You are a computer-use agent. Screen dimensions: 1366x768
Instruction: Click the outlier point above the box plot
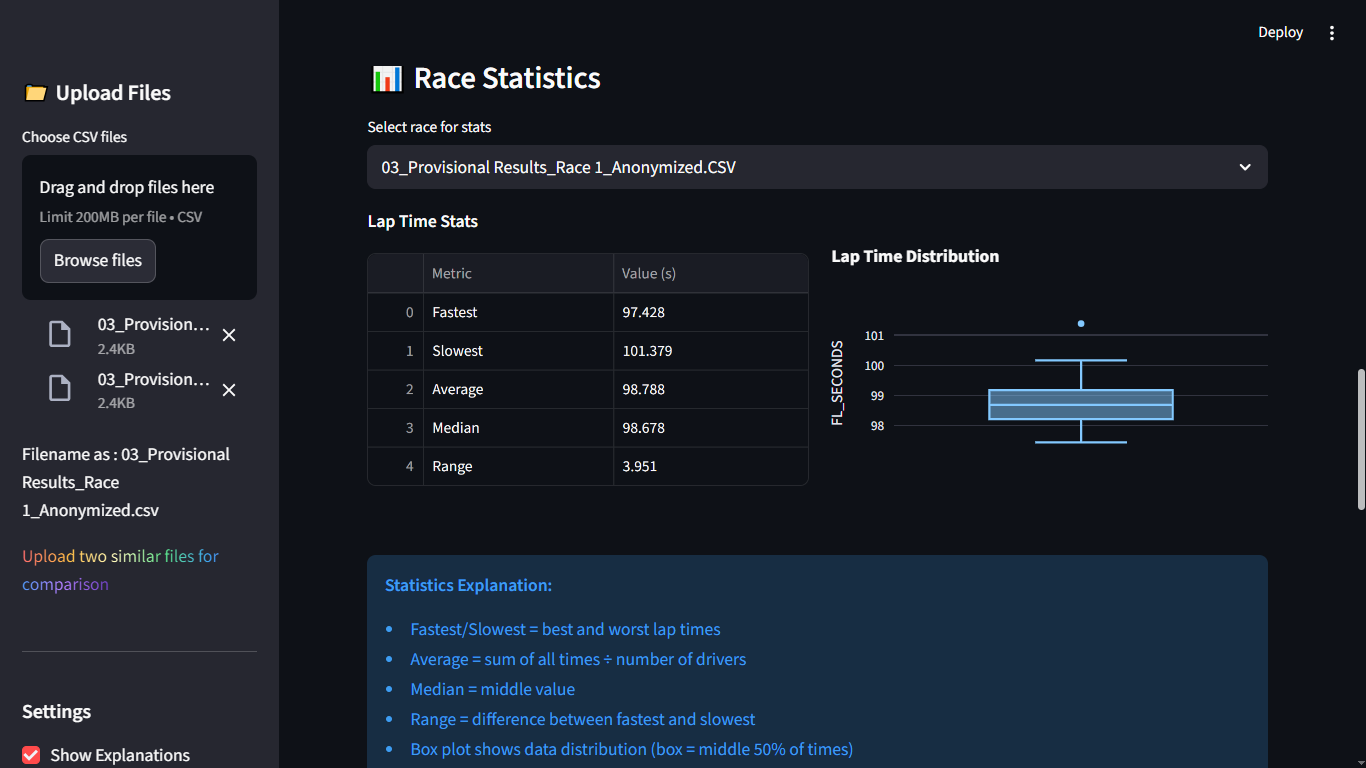1081,323
